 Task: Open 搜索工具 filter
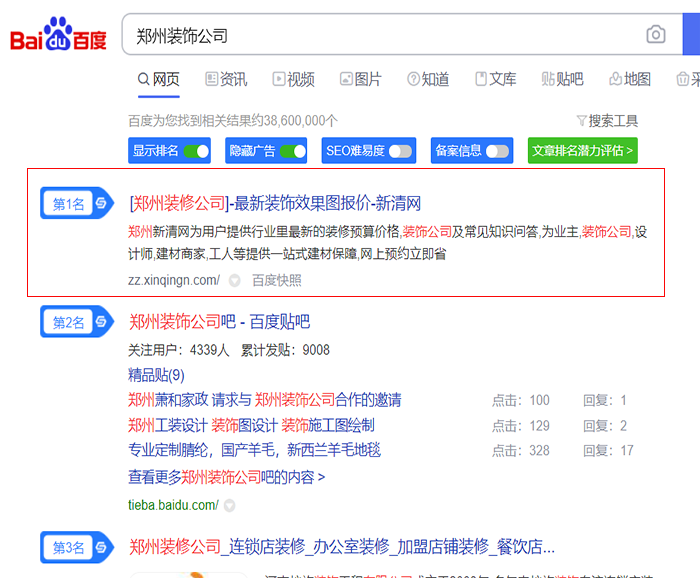[607, 121]
